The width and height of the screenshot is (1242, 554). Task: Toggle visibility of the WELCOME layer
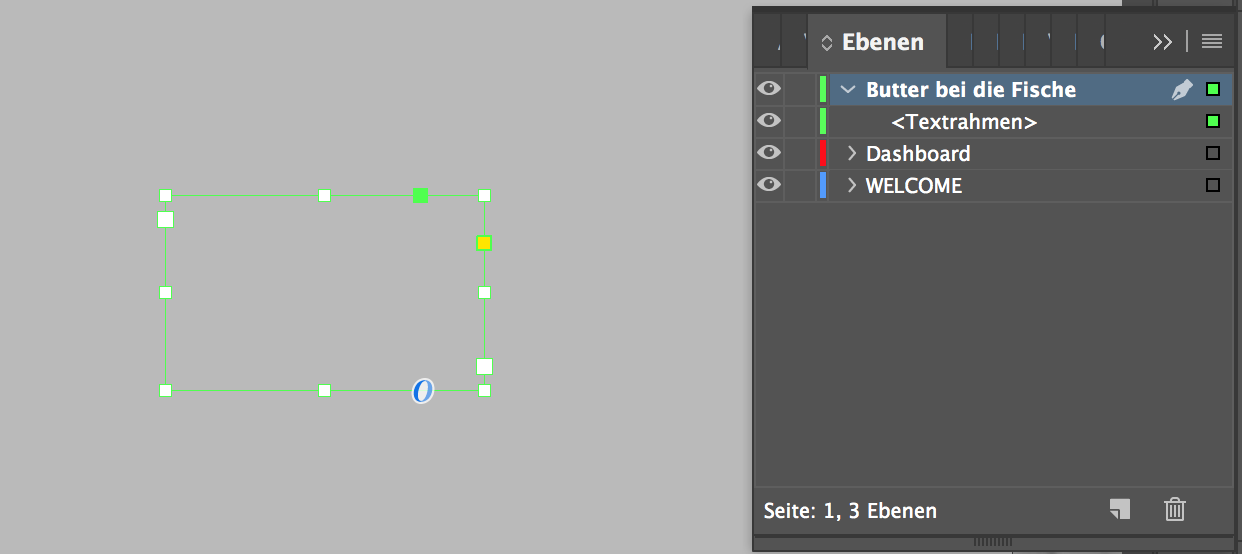click(x=768, y=186)
